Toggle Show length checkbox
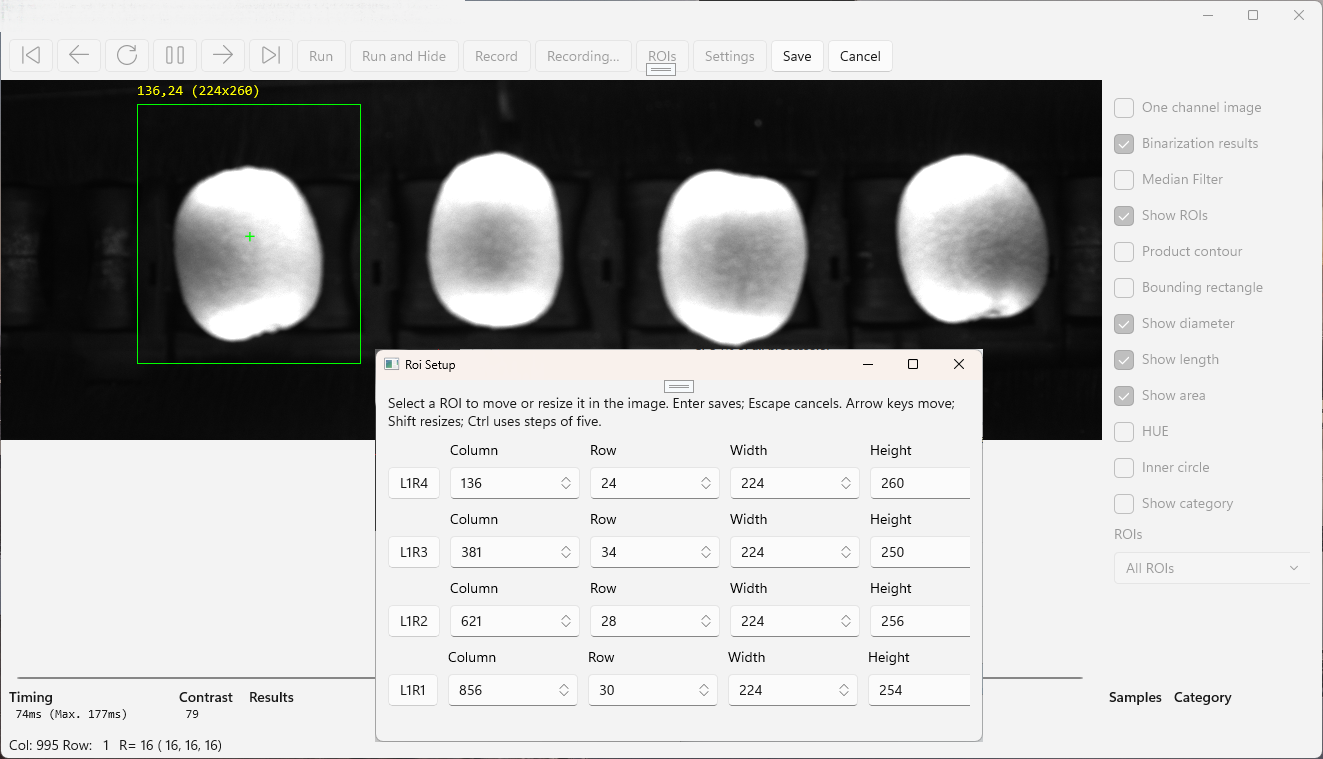Screen dimensions: 1323x759 [x=1124, y=359]
